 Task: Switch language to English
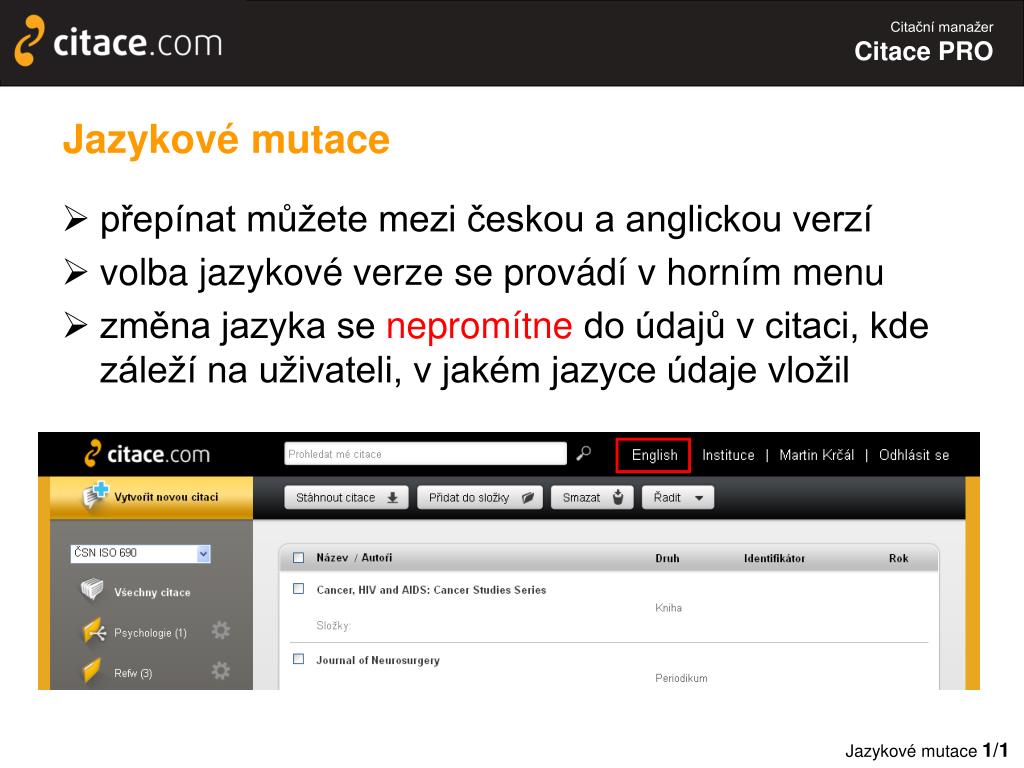pyautogui.click(x=654, y=455)
